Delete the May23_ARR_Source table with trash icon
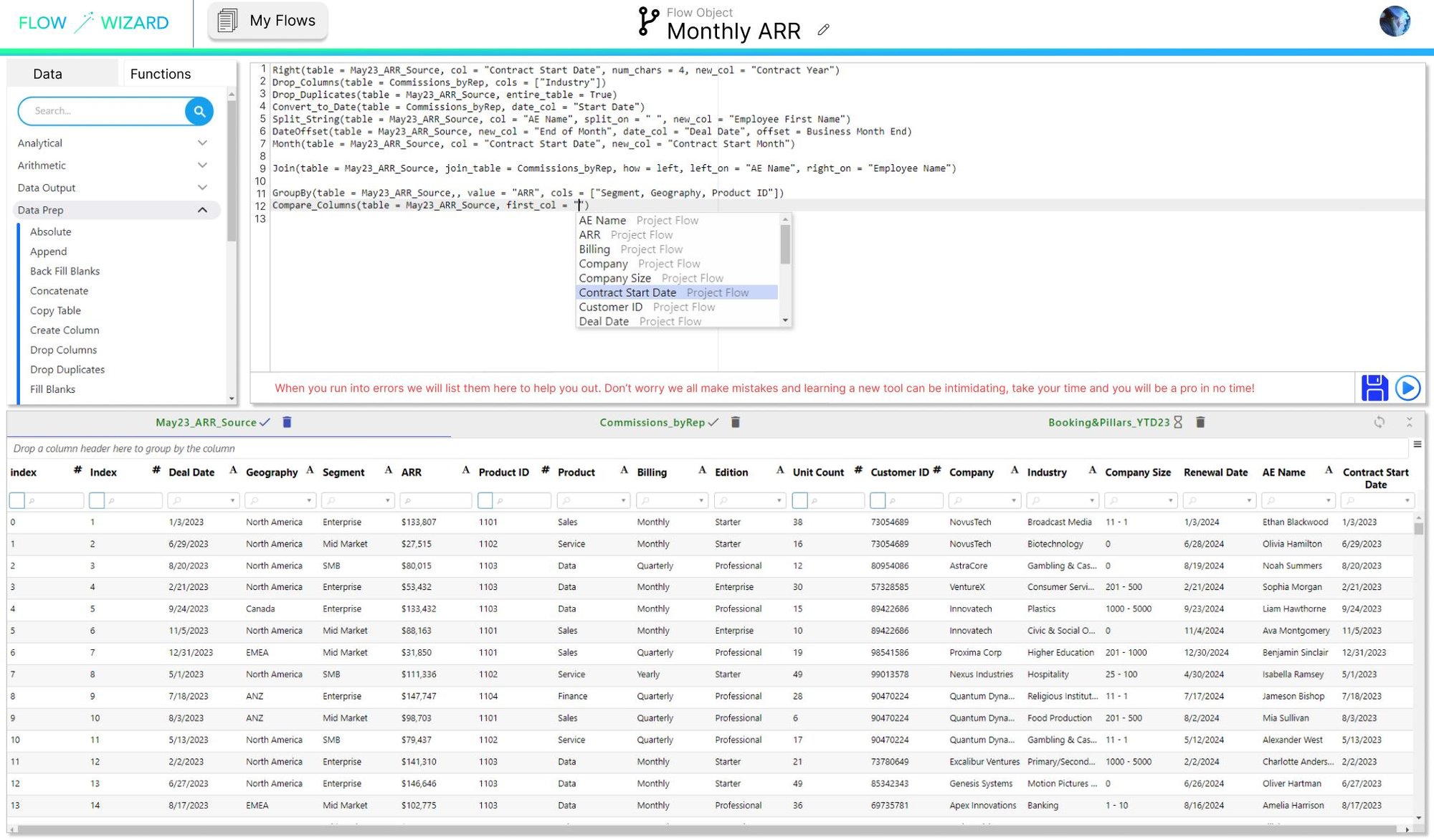 (287, 422)
